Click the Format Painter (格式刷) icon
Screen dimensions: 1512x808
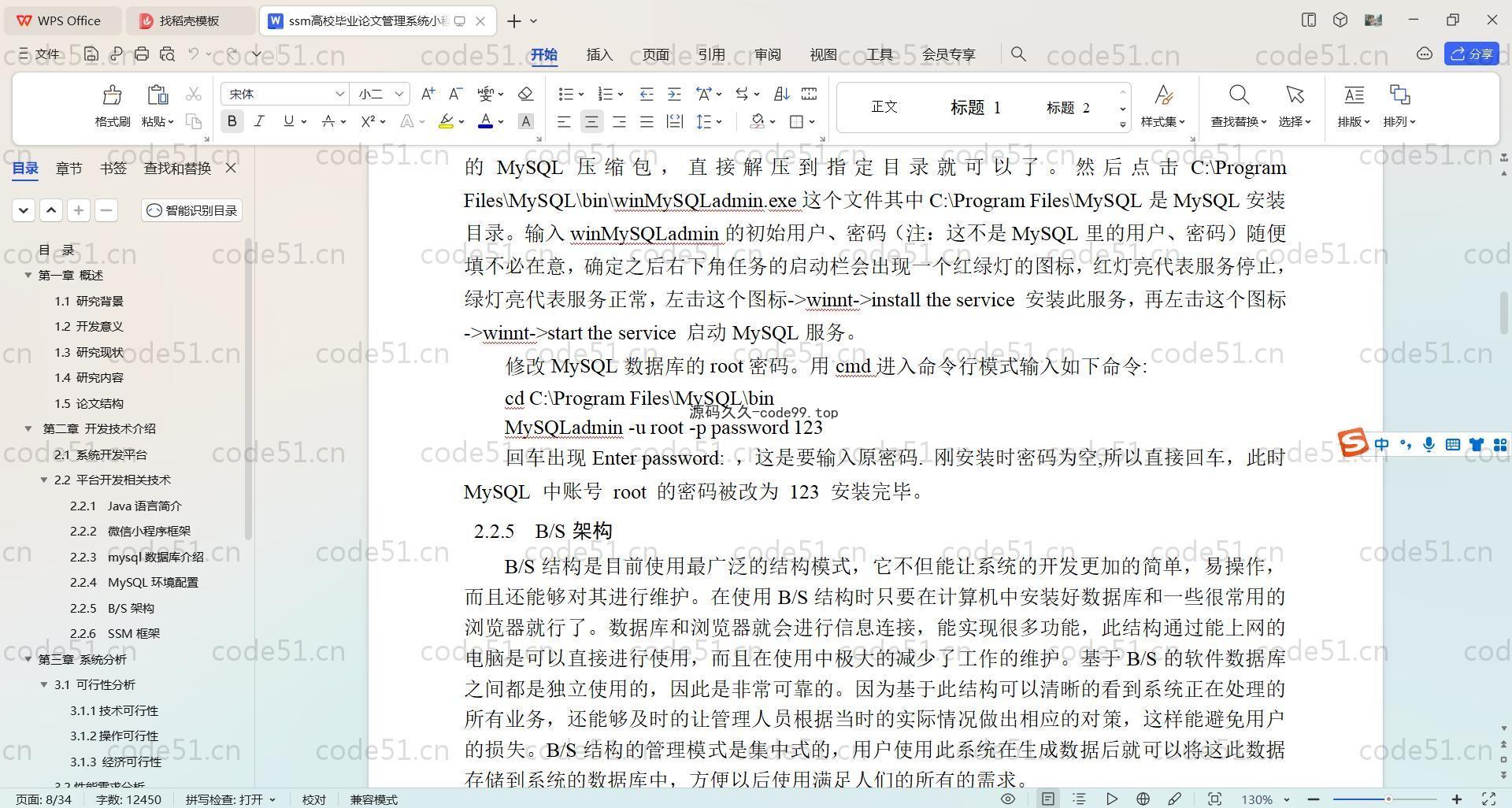coord(112,95)
